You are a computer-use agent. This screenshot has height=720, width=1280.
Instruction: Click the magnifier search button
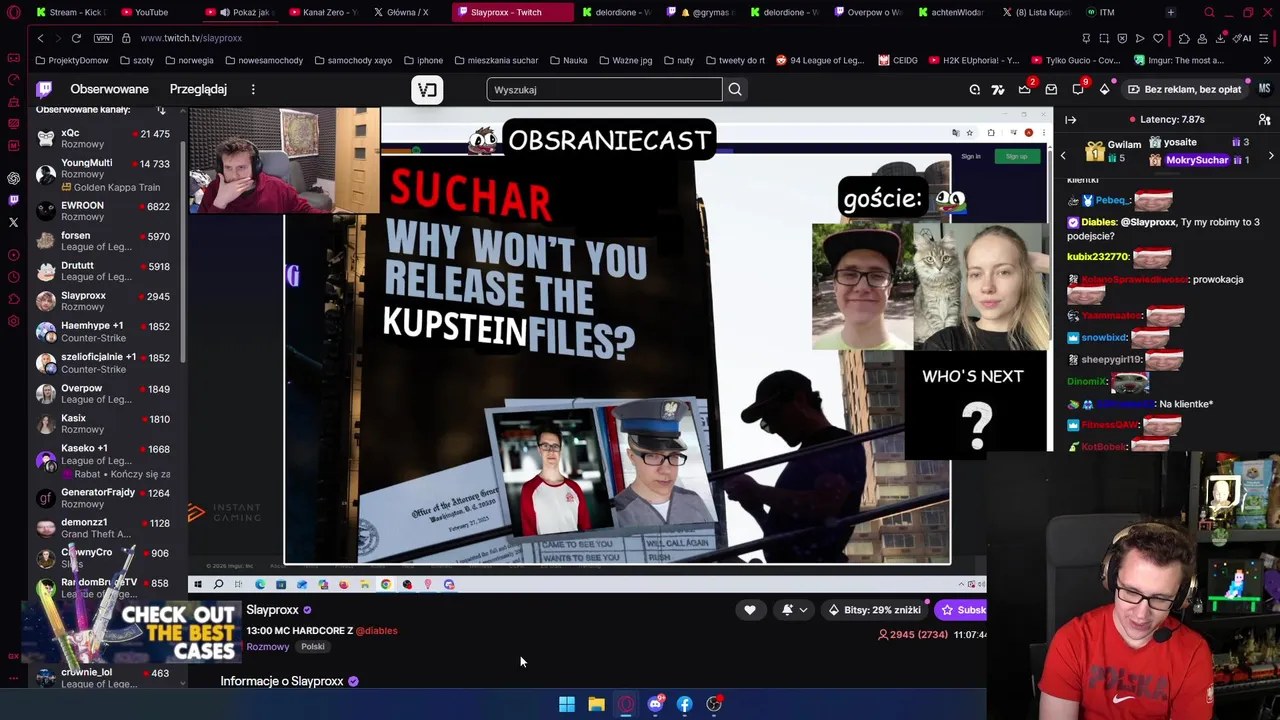(735, 89)
